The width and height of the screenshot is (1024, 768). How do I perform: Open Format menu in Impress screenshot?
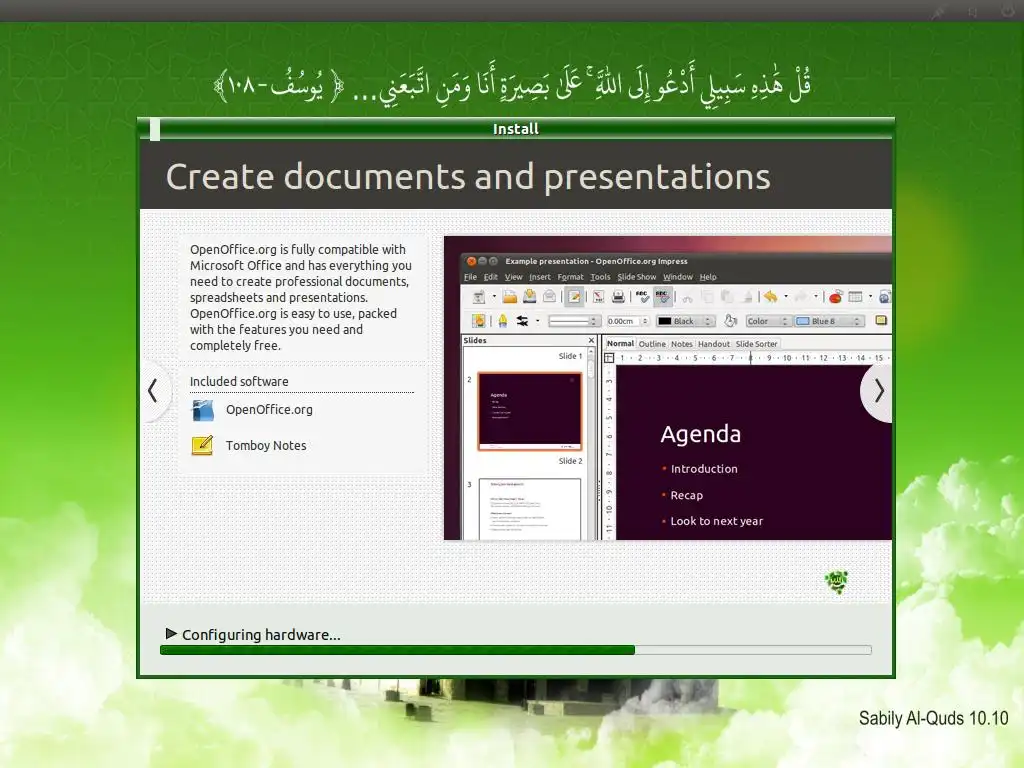click(x=570, y=277)
